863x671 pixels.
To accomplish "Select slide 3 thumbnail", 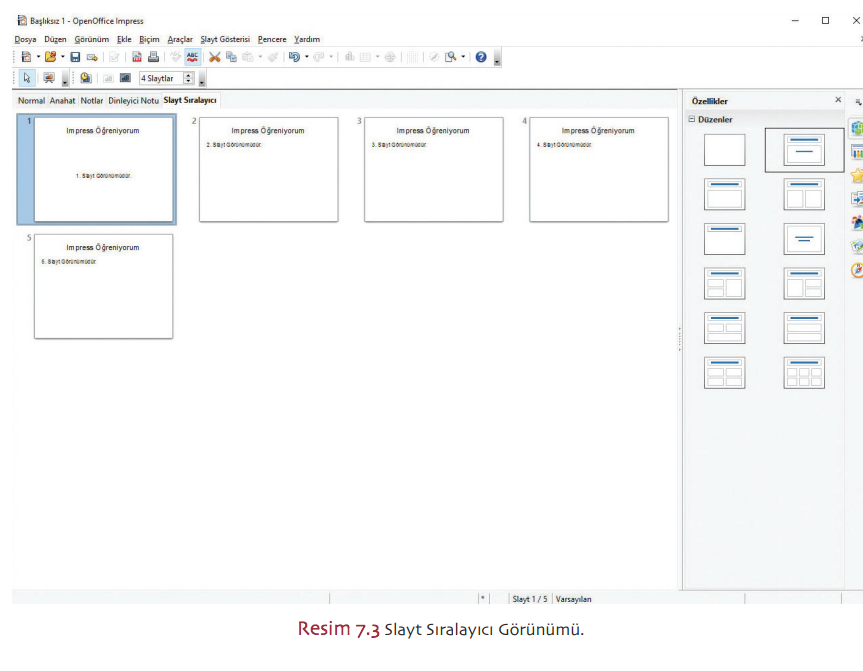I will point(433,169).
